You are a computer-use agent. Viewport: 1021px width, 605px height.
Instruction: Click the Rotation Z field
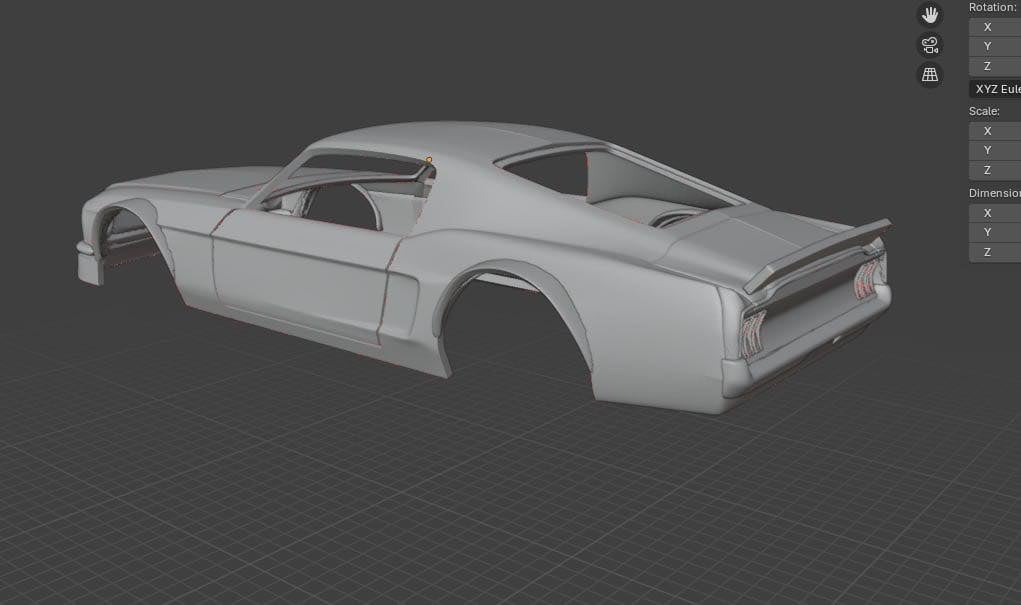pyautogui.click(x=995, y=66)
